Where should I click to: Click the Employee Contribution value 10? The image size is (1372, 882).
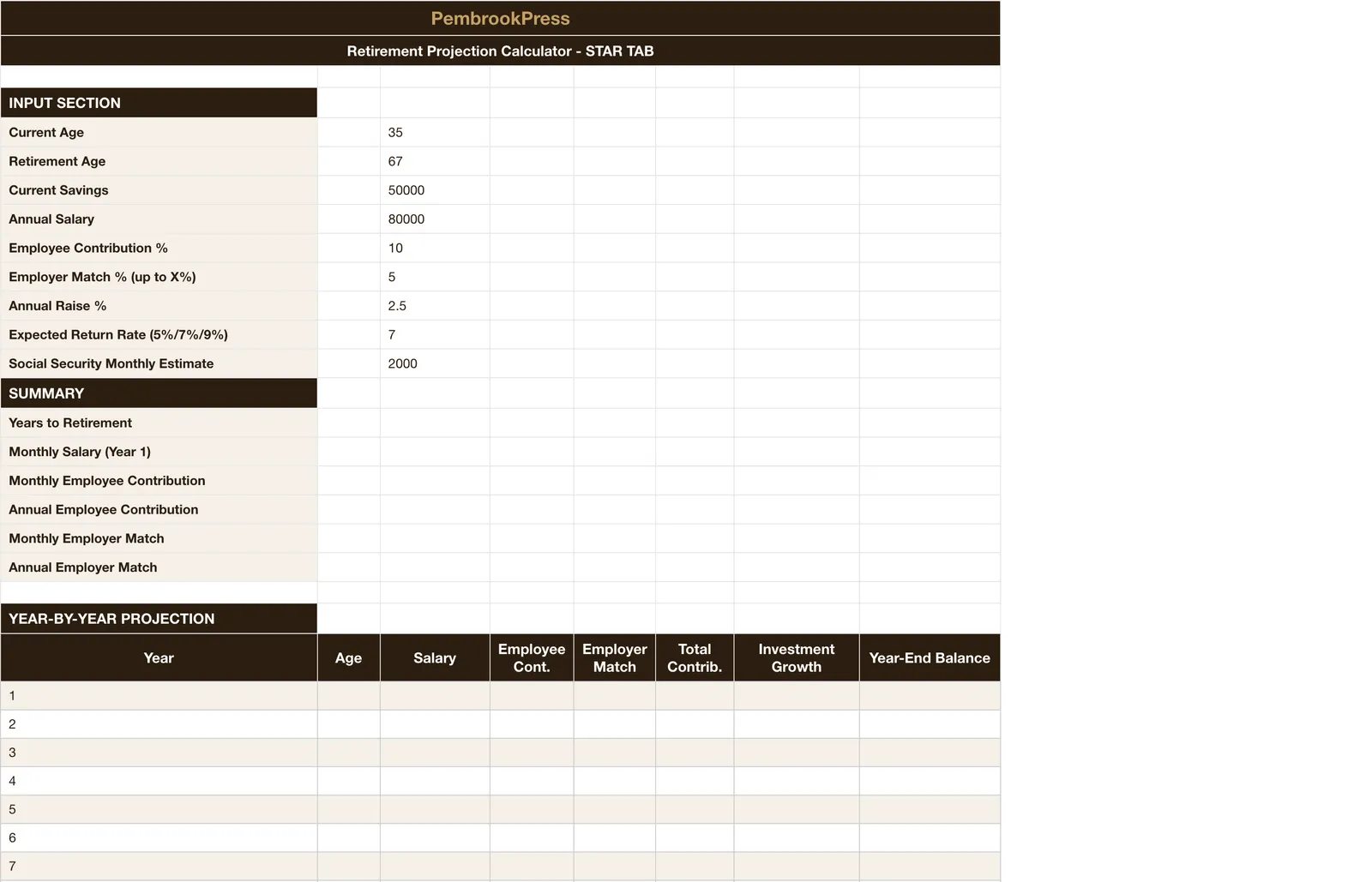435,248
